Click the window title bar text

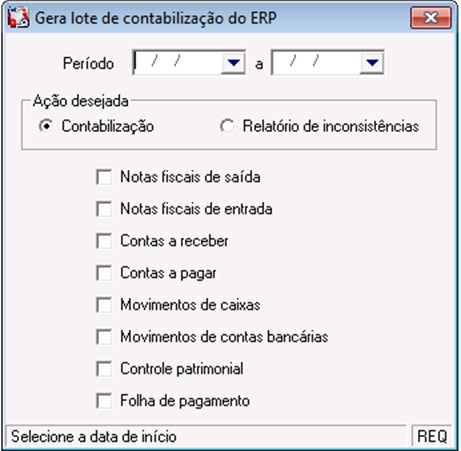coord(156,18)
